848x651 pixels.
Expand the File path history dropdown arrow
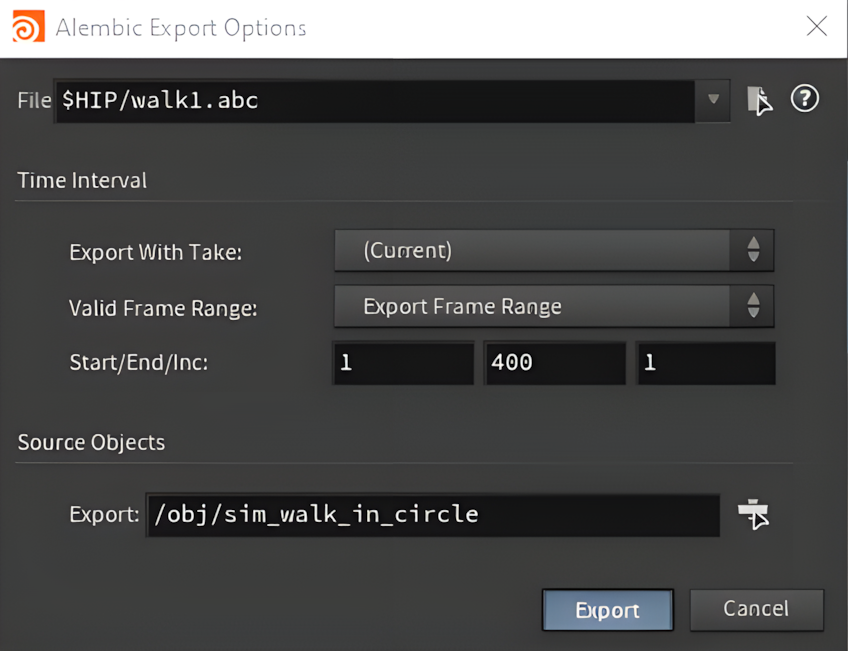tap(713, 100)
